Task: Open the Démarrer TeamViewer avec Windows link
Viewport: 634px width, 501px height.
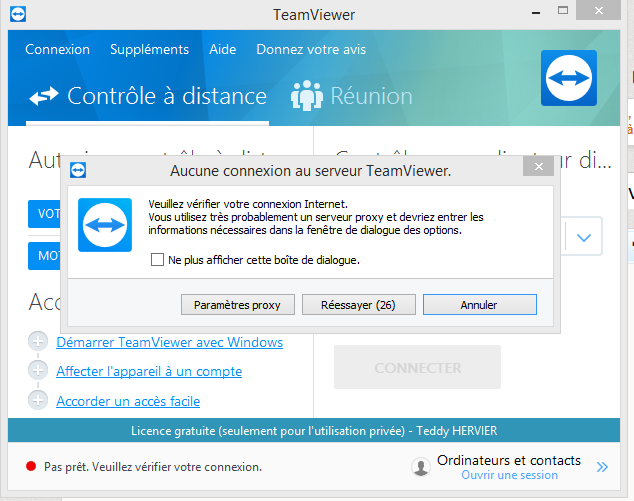Action: [169, 342]
